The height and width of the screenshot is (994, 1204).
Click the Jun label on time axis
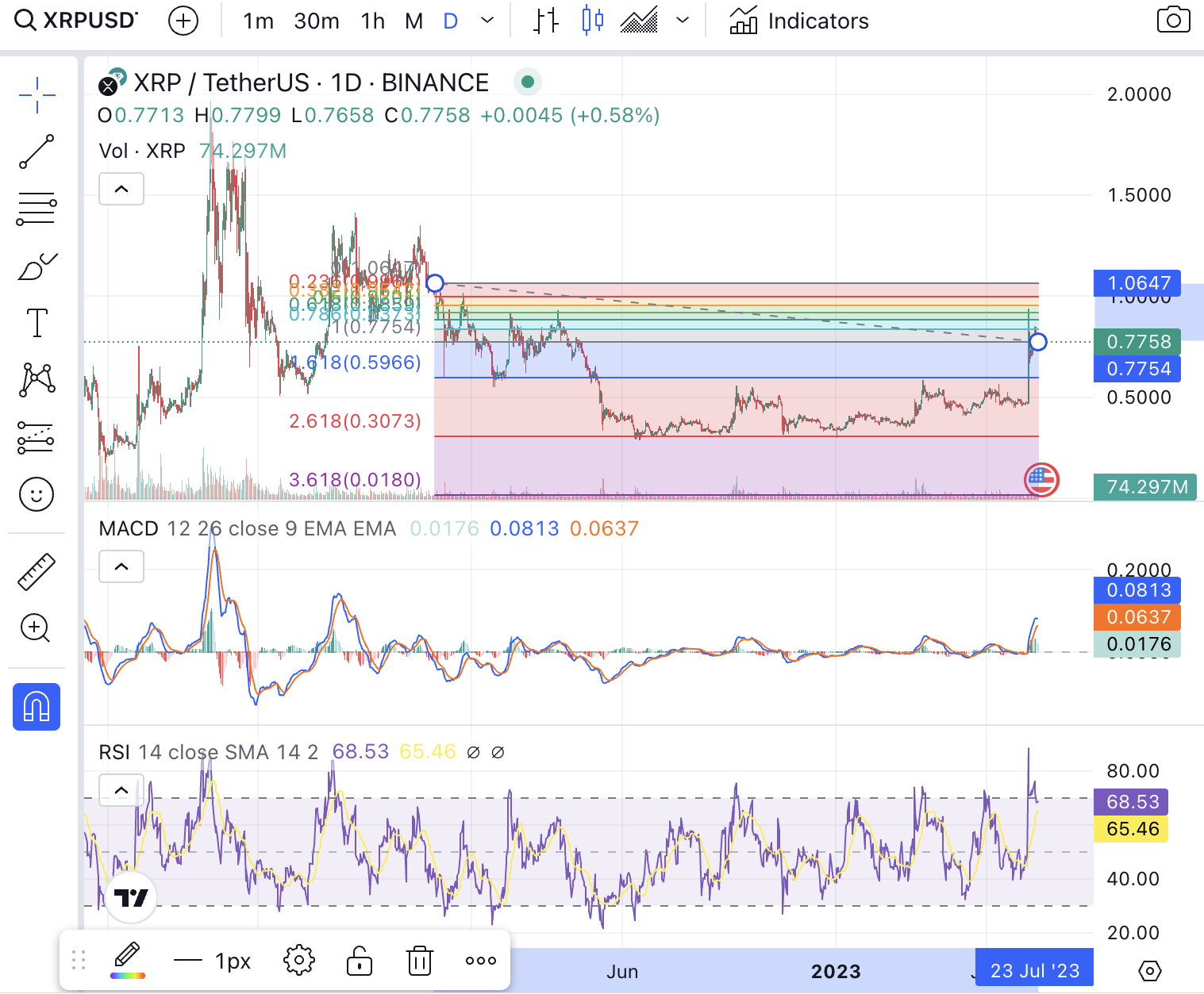622,971
